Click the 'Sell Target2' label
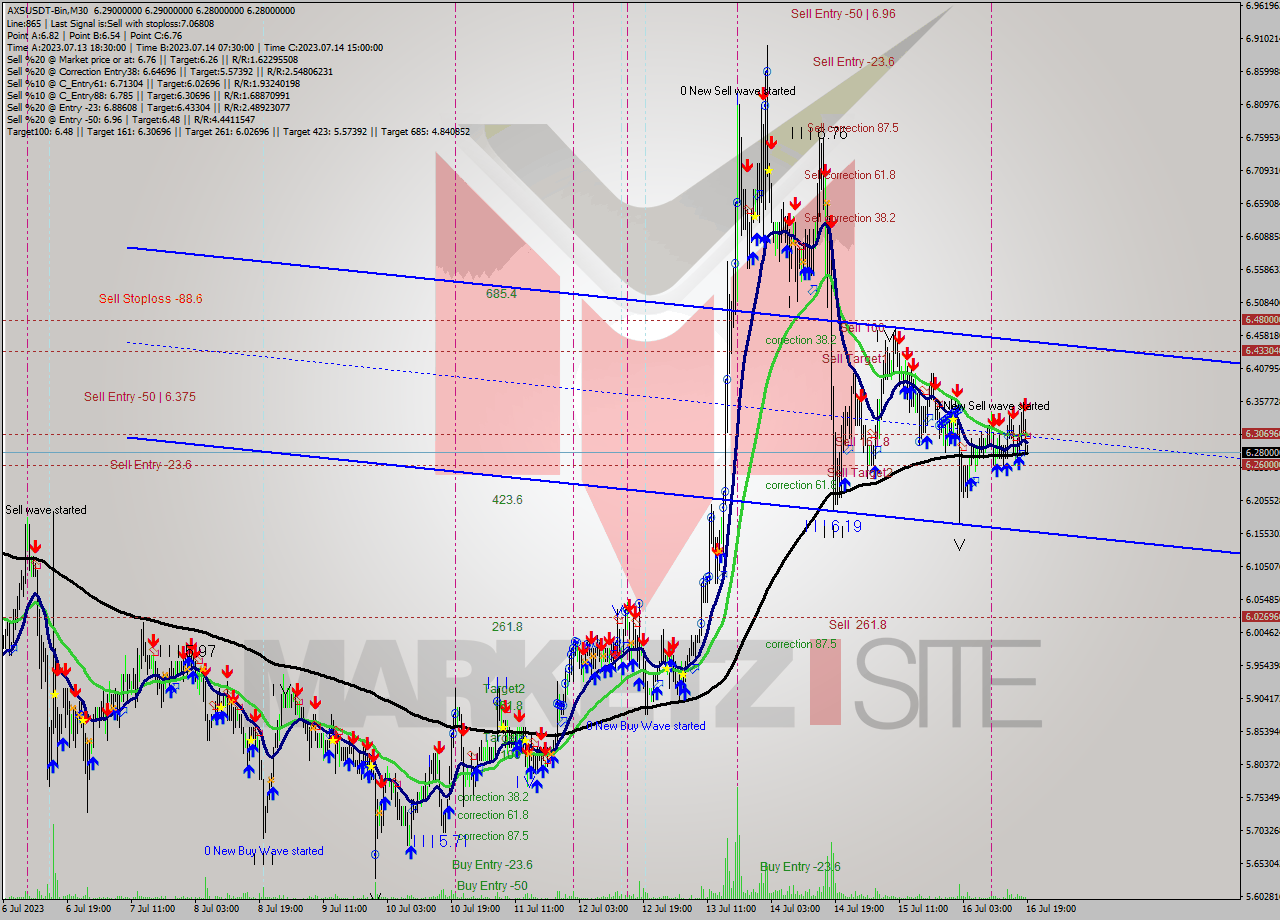 click(x=860, y=472)
